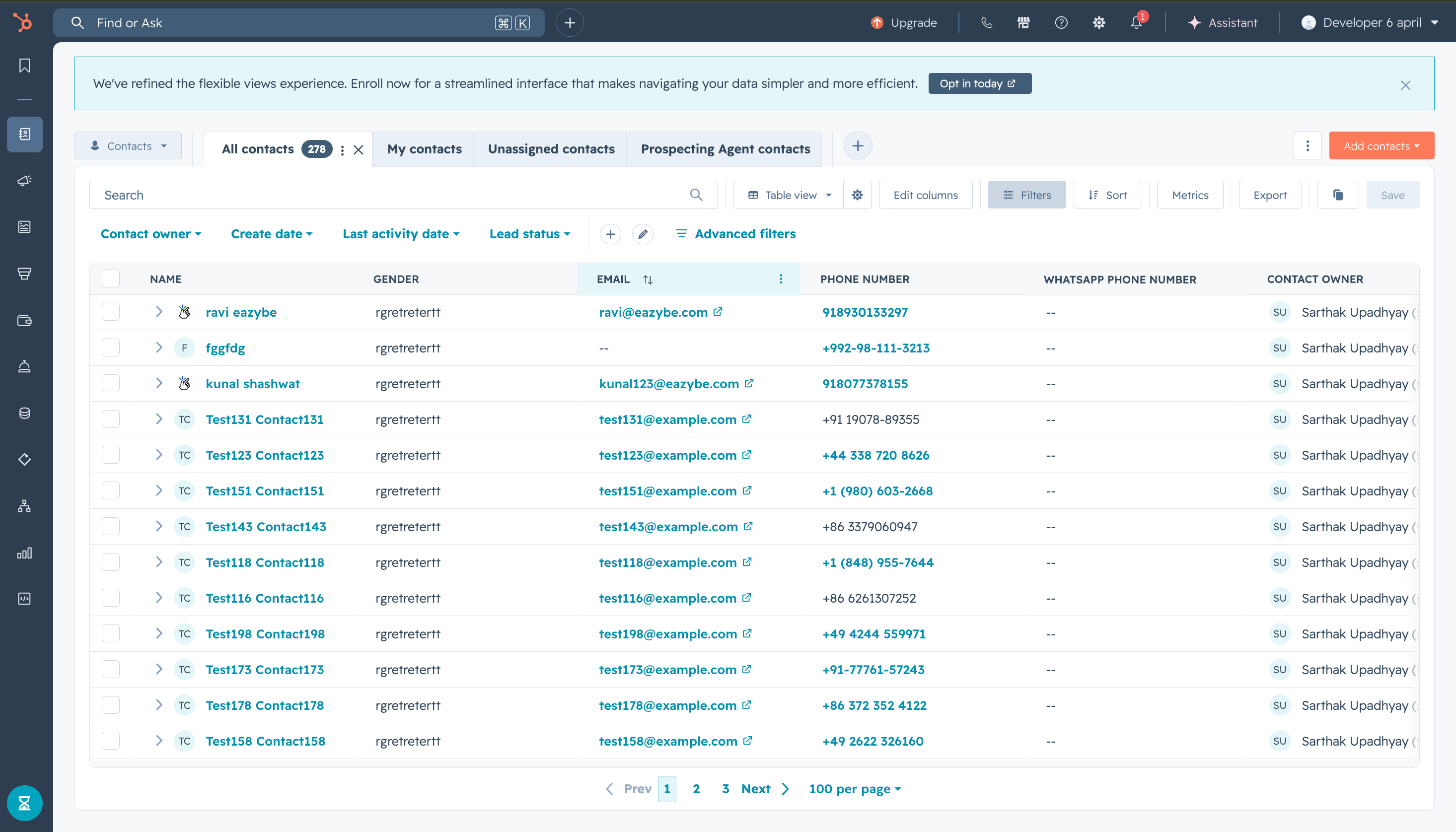Click the Find or Ask search bar
This screenshot has width=1456, height=832.
pos(299,23)
